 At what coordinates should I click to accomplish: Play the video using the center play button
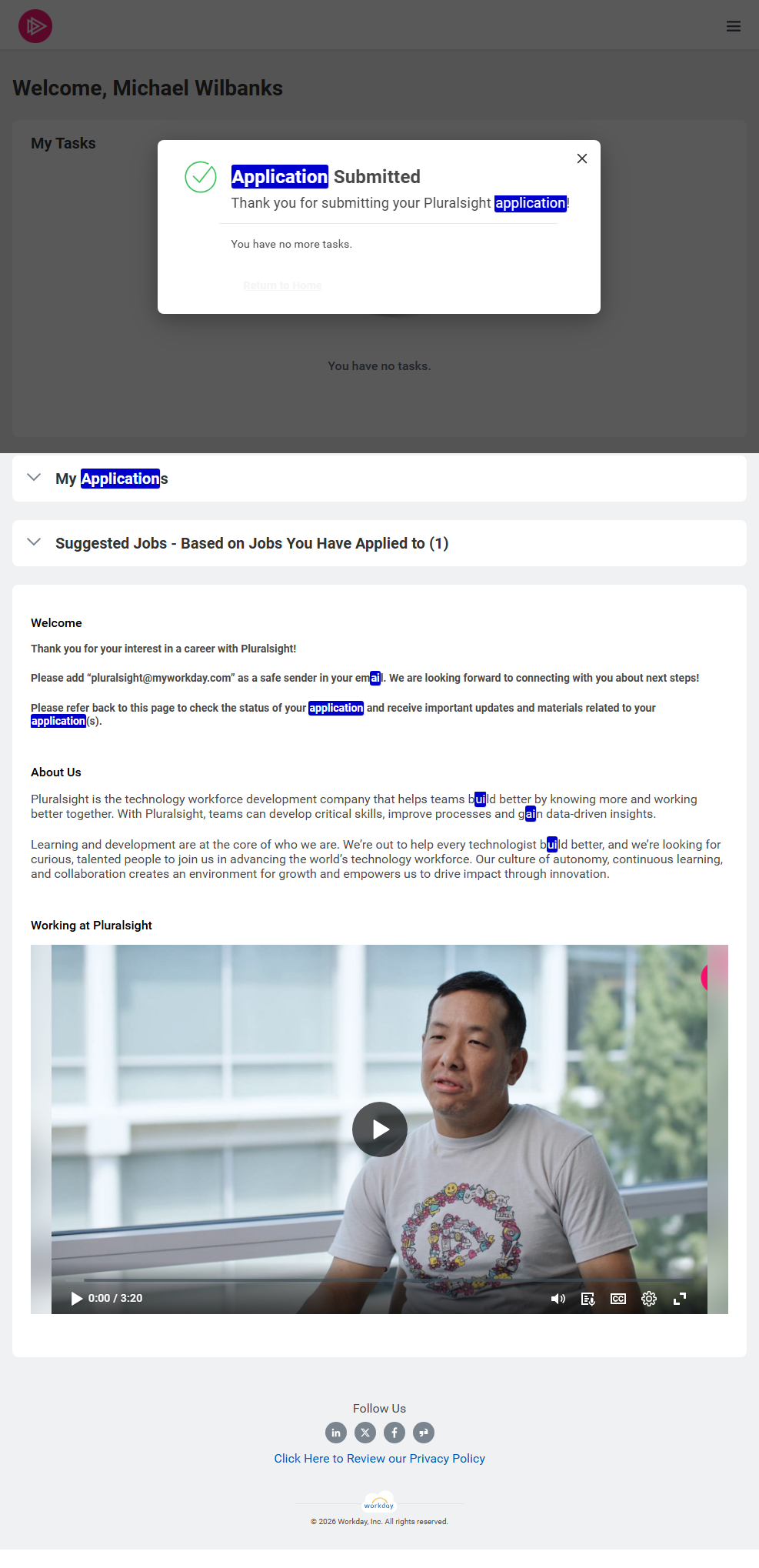380,1129
